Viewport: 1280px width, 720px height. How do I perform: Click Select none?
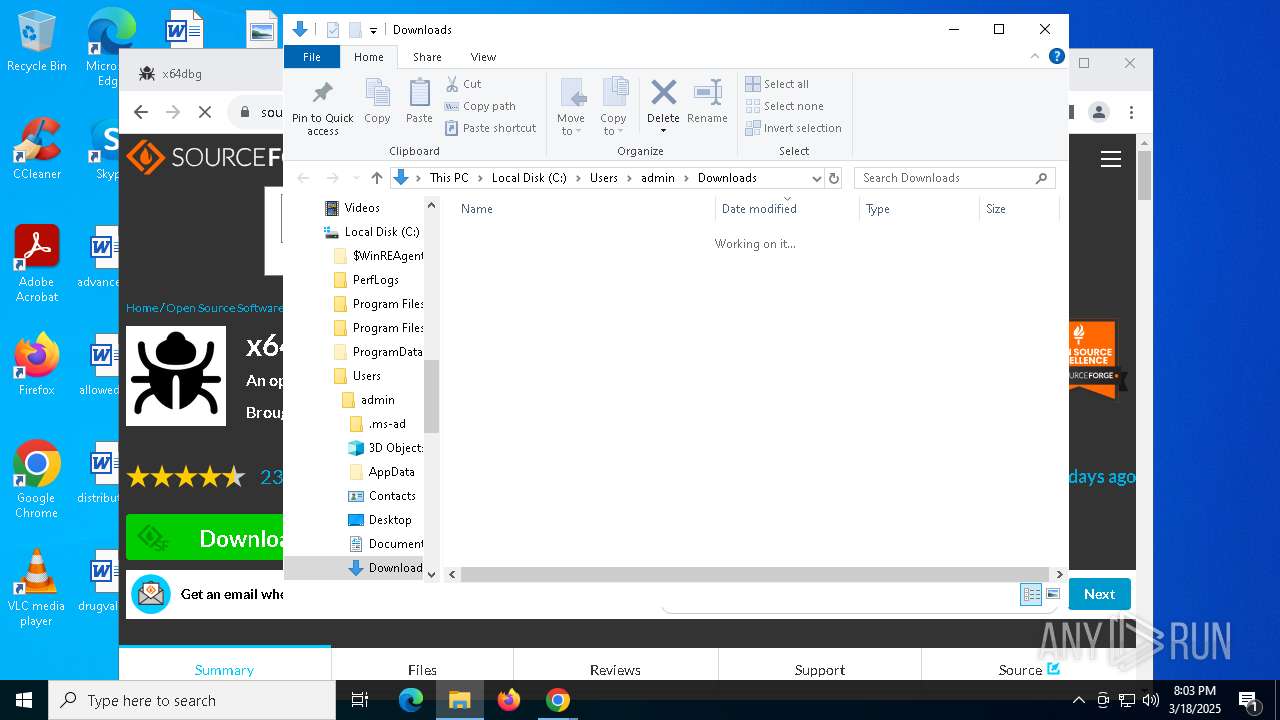(784, 106)
